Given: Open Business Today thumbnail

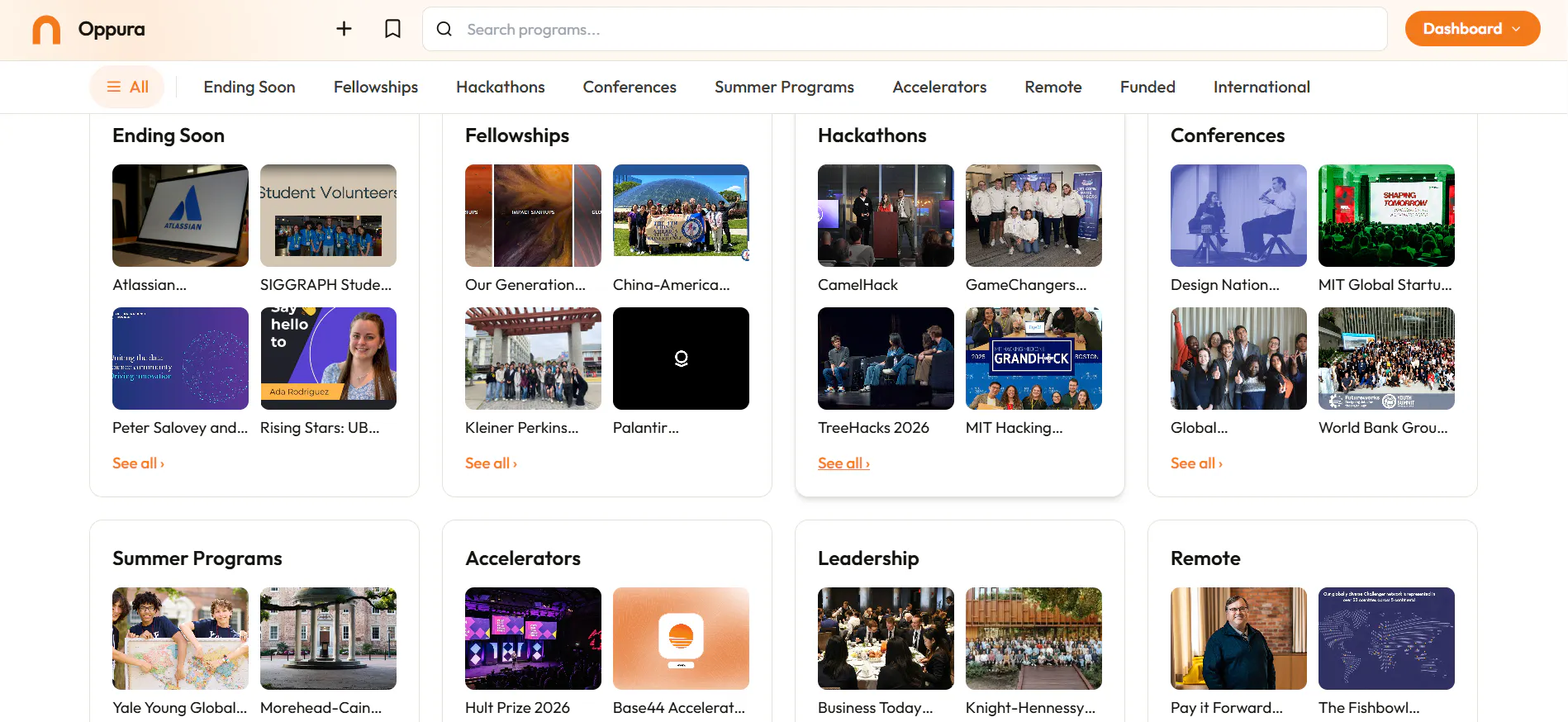Looking at the screenshot, I should pyautogui.click(x=886, y=639).
